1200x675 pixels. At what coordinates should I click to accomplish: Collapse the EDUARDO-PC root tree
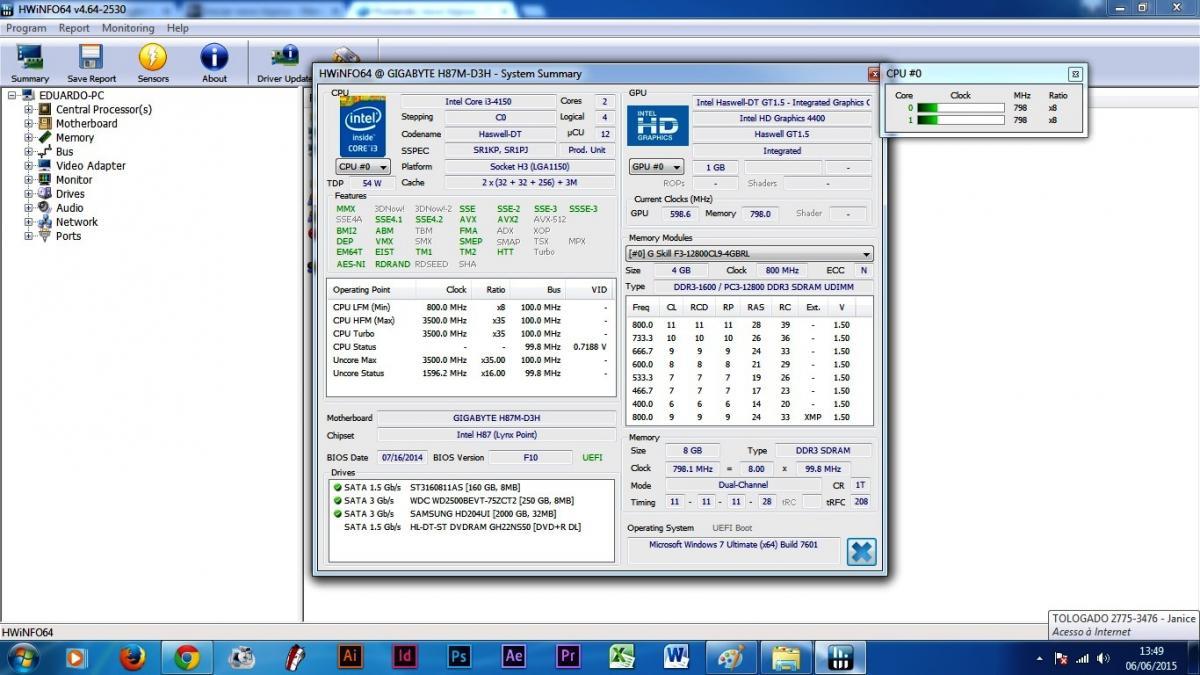(12, 96)
